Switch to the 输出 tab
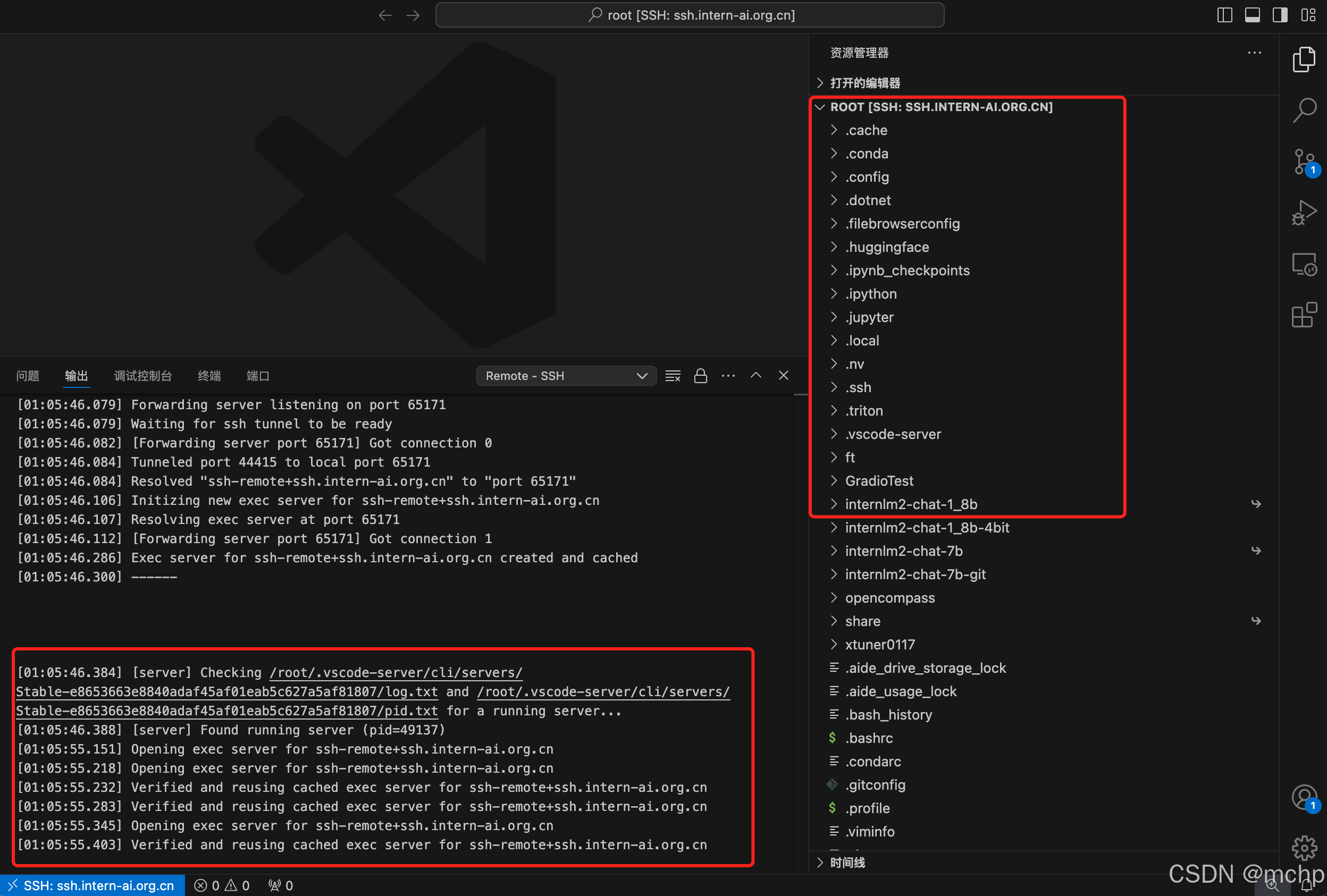Viewport: 1327px width, 896px height. pyautogui.click(x=76, y=376)
